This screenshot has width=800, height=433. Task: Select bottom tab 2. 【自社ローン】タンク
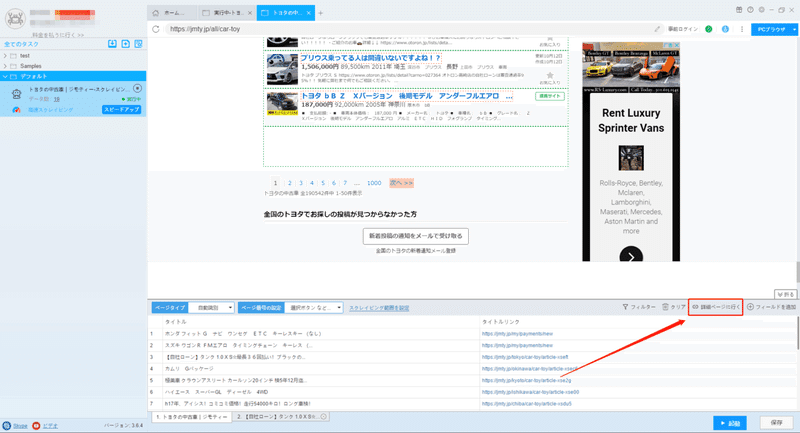click(281, 417)
